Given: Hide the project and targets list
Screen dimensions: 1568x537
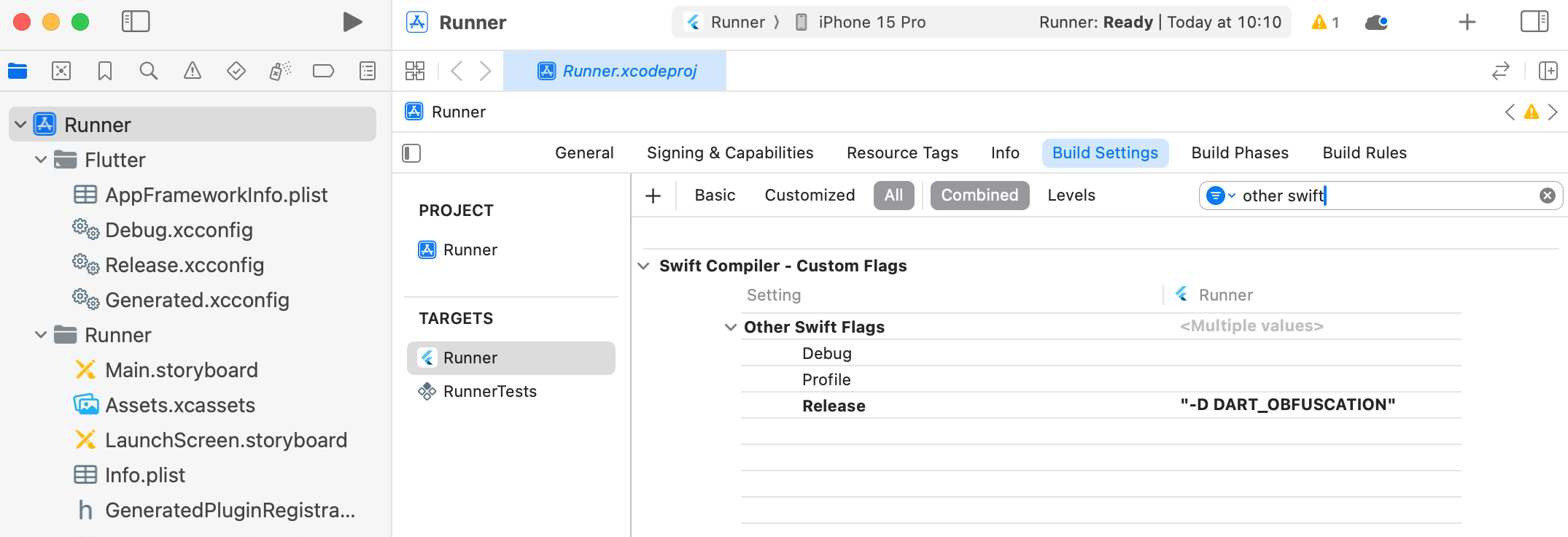Looking at the screenshot, I should 411,153.
